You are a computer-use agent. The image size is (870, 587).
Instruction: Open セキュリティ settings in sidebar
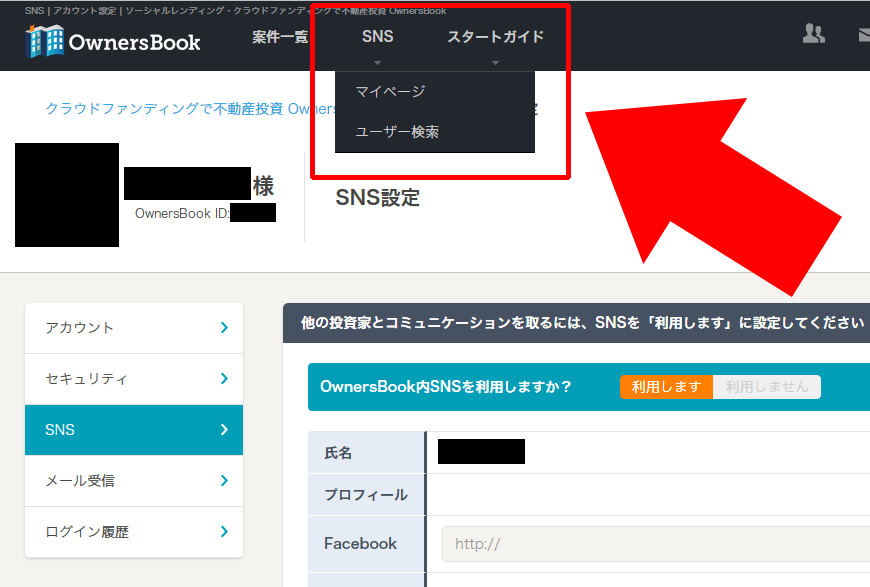pos(134,379)
